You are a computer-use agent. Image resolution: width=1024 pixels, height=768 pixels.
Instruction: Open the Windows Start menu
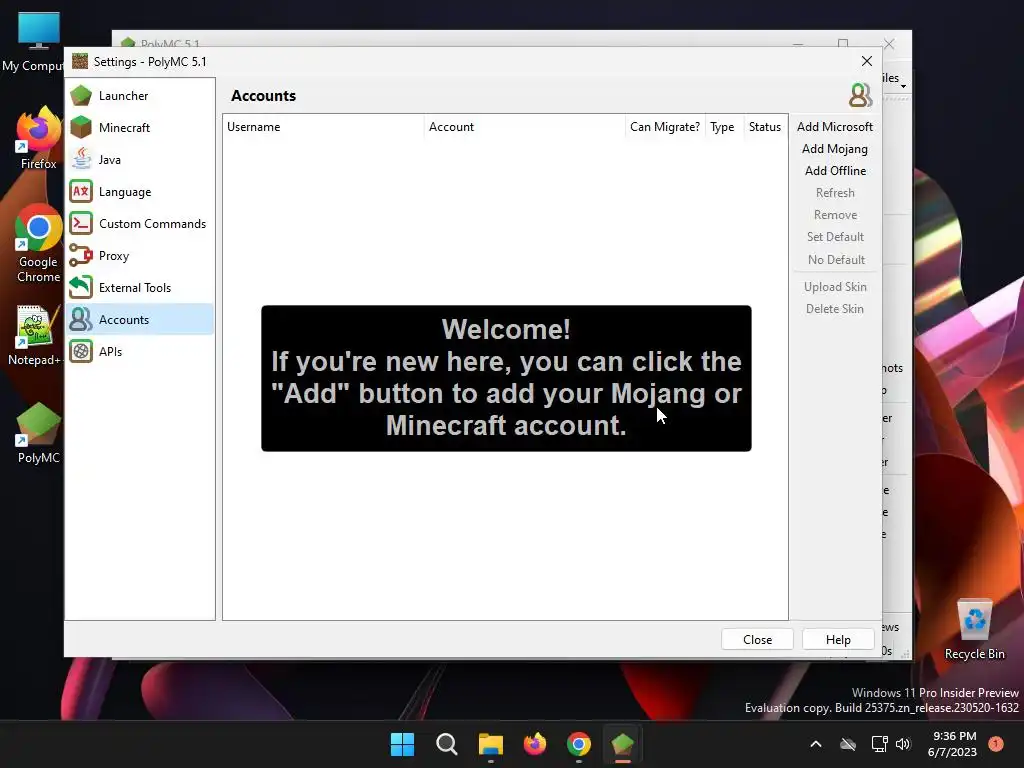click(x=402, y=744)
